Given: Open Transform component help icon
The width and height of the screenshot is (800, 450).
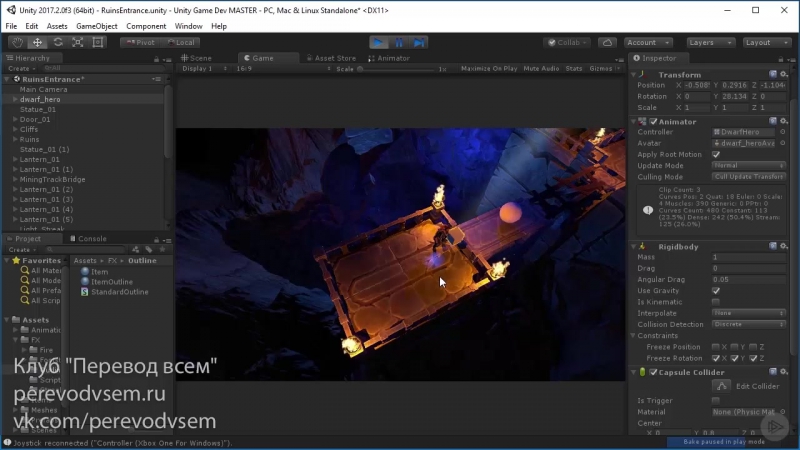Looking at the screenshot, I should tap(773, 74).
